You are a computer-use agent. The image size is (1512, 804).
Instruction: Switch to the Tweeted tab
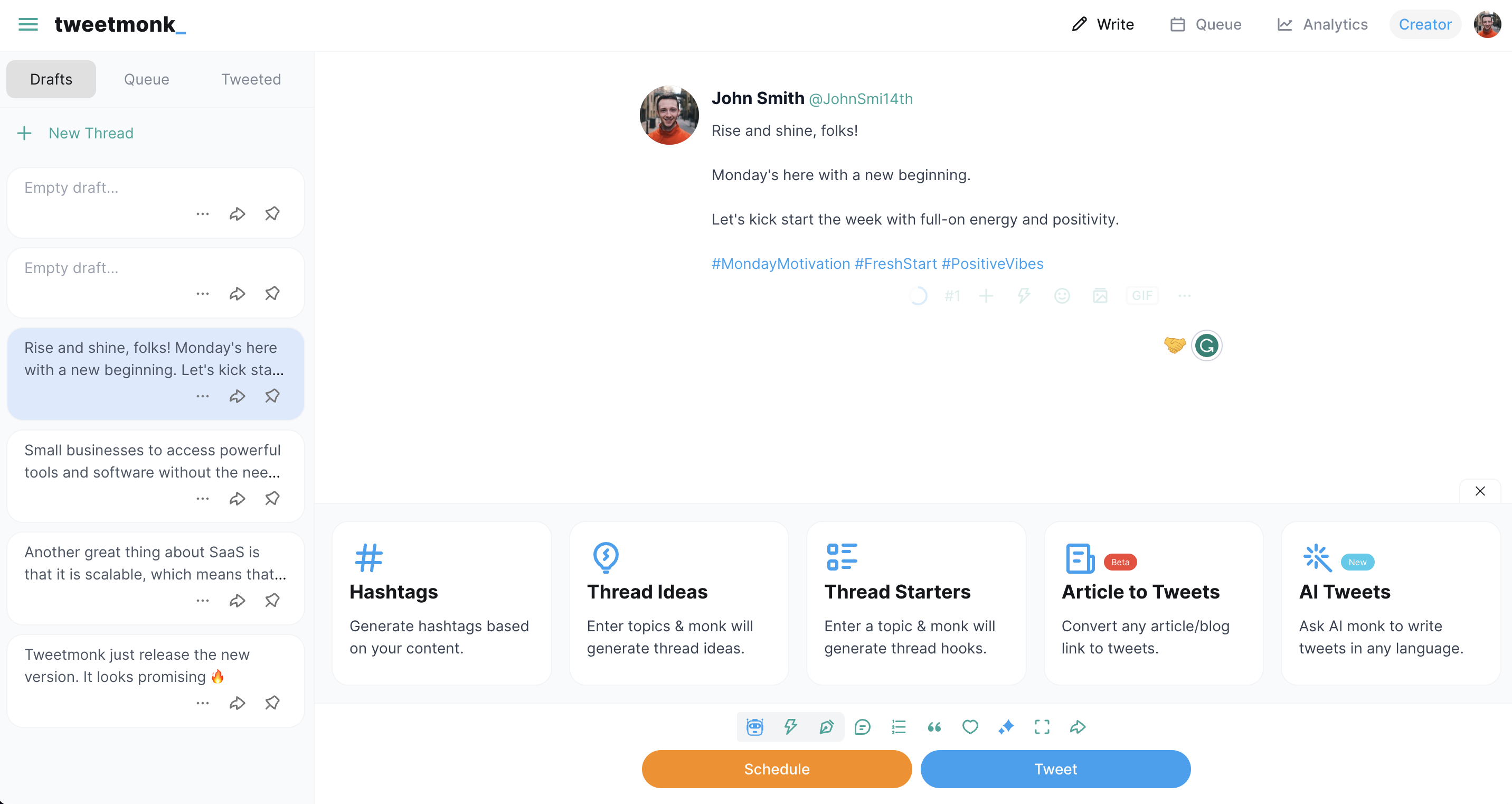coord(251,79)
